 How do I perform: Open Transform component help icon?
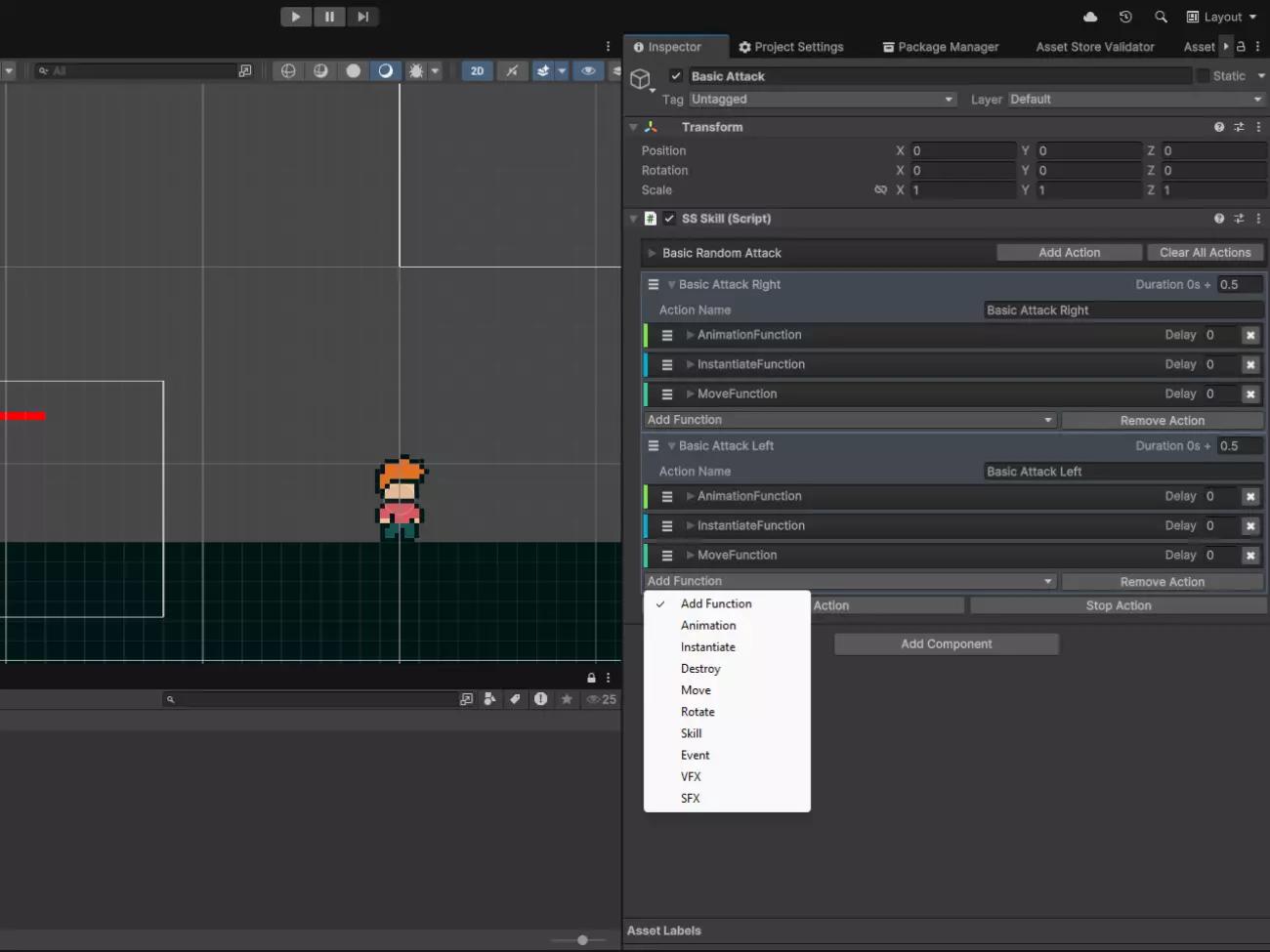1218,127
